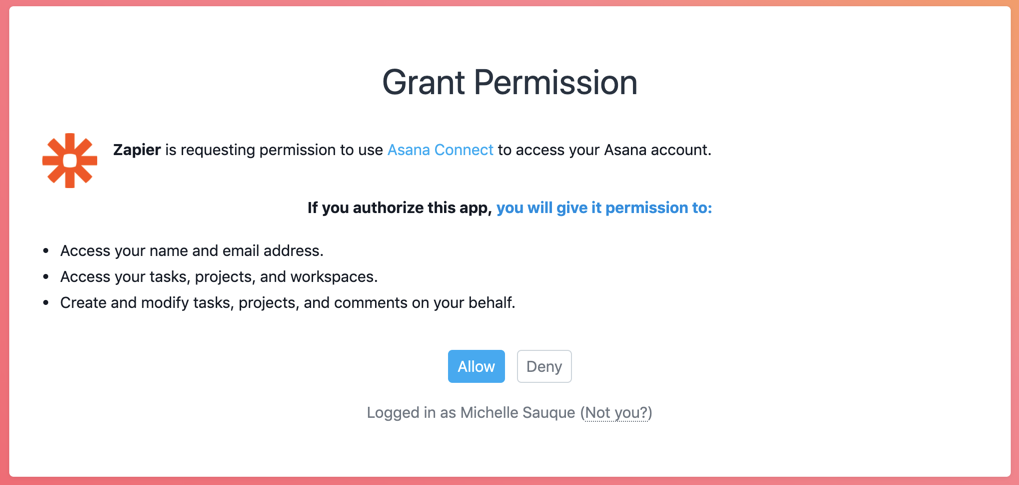This screenshot has height=485, width=1019.
Task: Select the bold Zapier app name
Action: point(137,150)
